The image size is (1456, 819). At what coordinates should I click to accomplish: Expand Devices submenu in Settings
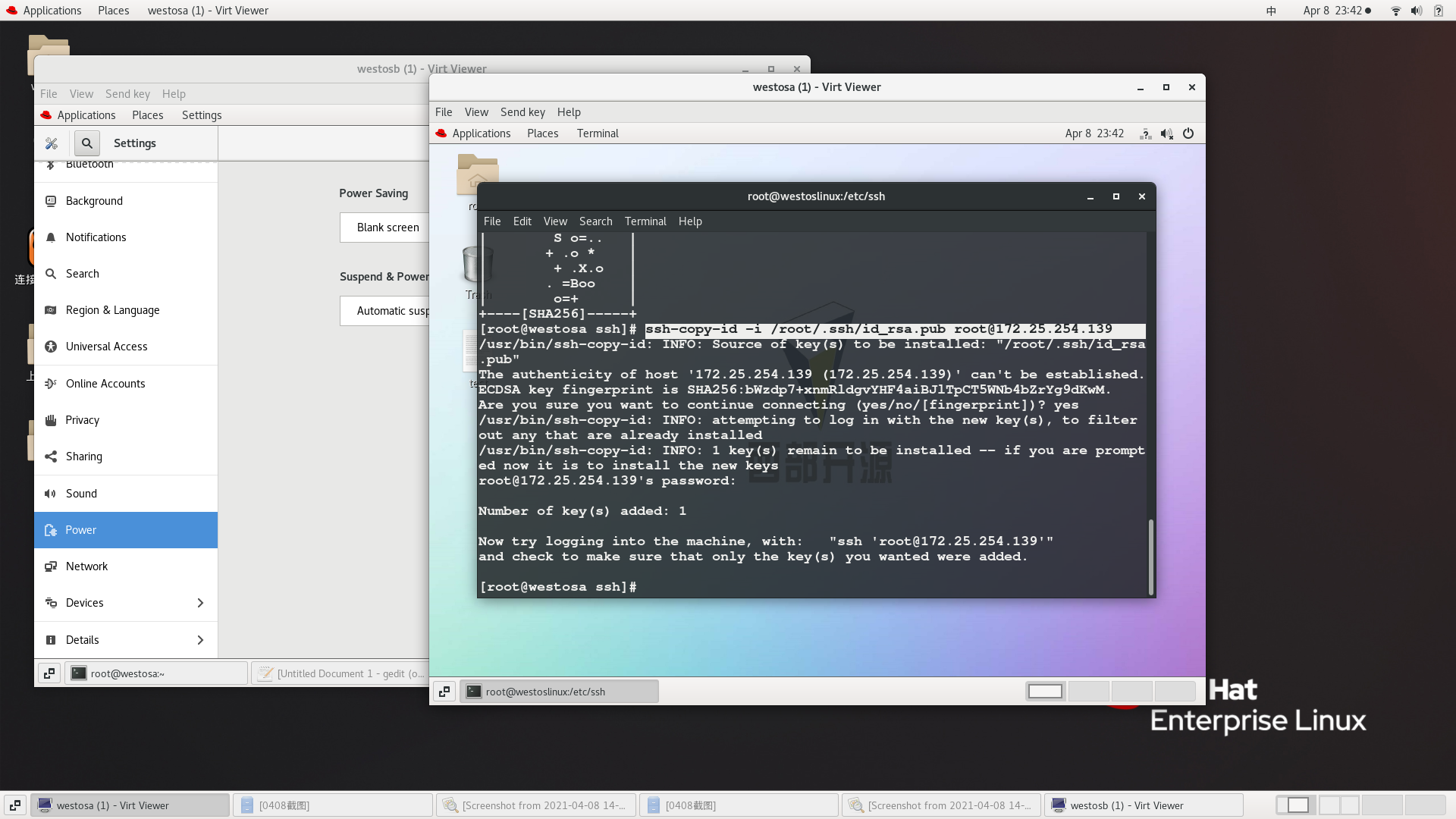[x=200, y=603]
